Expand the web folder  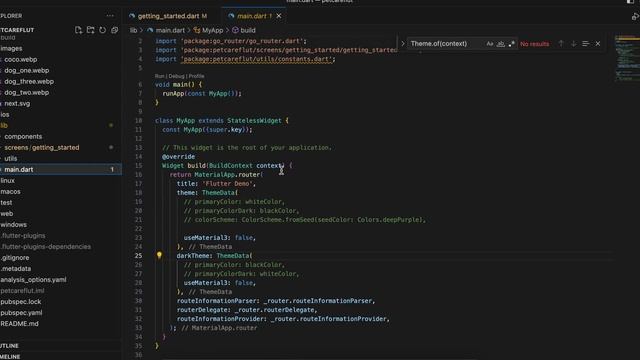point(7,213)
